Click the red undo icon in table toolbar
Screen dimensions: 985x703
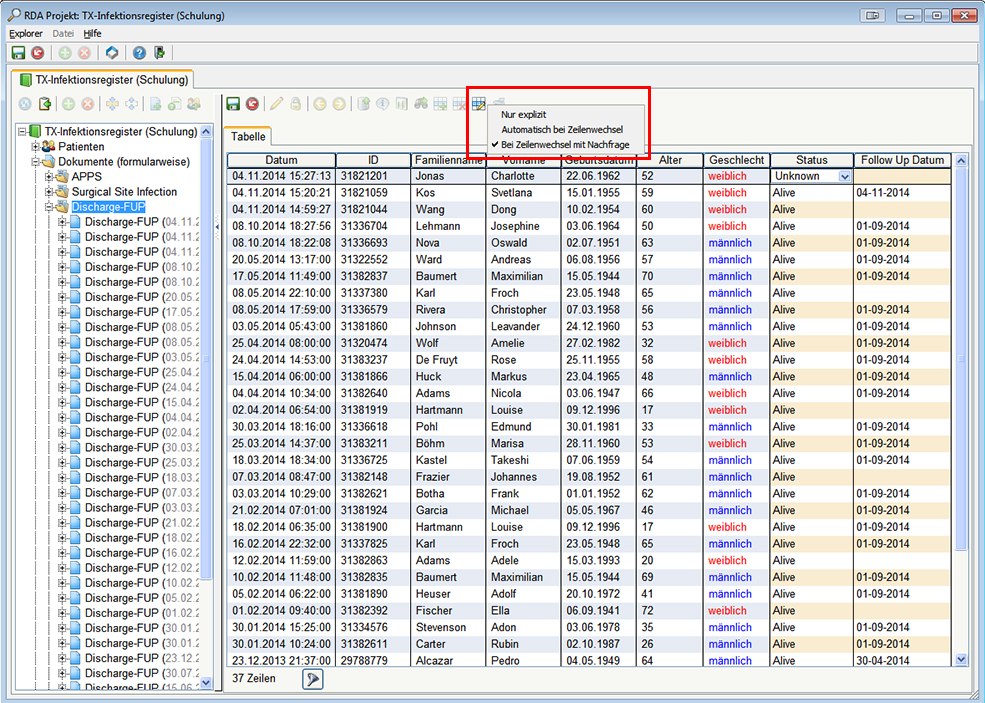[252, 103]
